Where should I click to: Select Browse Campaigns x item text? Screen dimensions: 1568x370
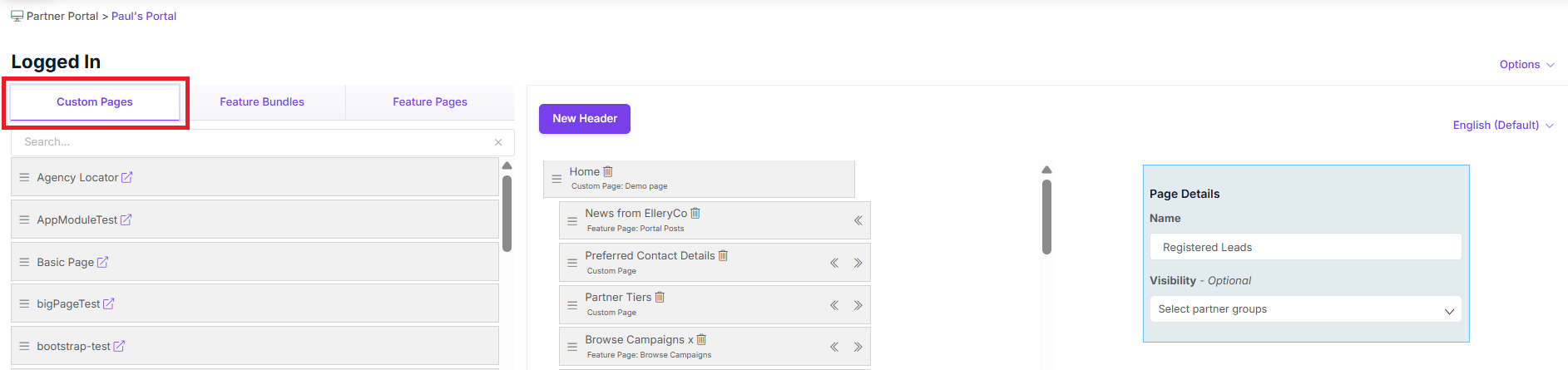639,339
